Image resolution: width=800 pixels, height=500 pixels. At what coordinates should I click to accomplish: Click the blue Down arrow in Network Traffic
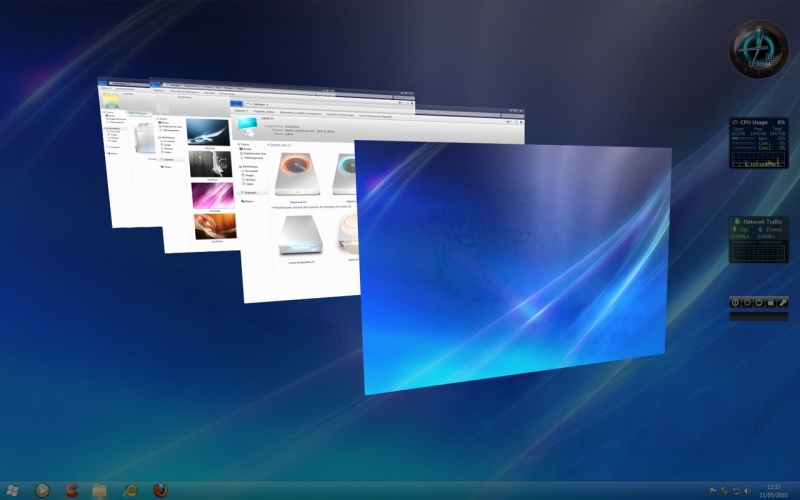point(760,230)
